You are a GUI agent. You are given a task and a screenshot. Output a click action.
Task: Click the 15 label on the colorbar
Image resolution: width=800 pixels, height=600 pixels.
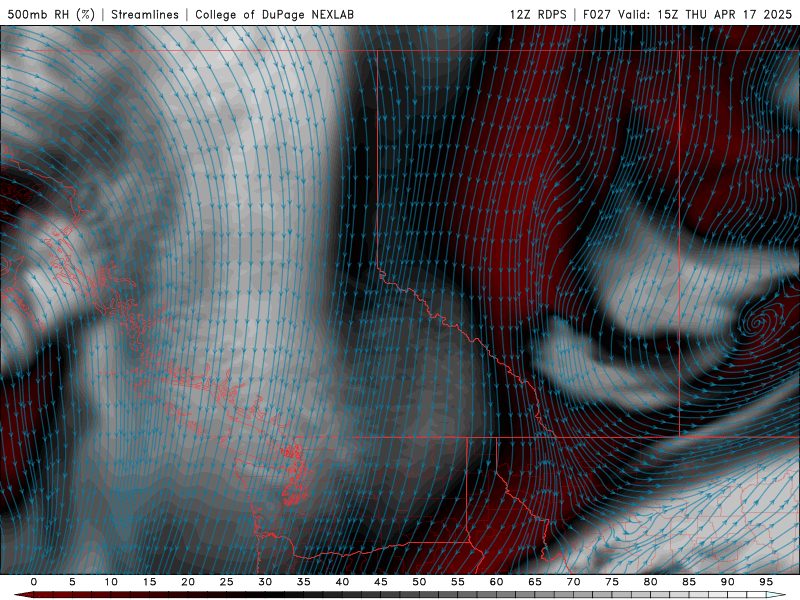coord(149,582)
